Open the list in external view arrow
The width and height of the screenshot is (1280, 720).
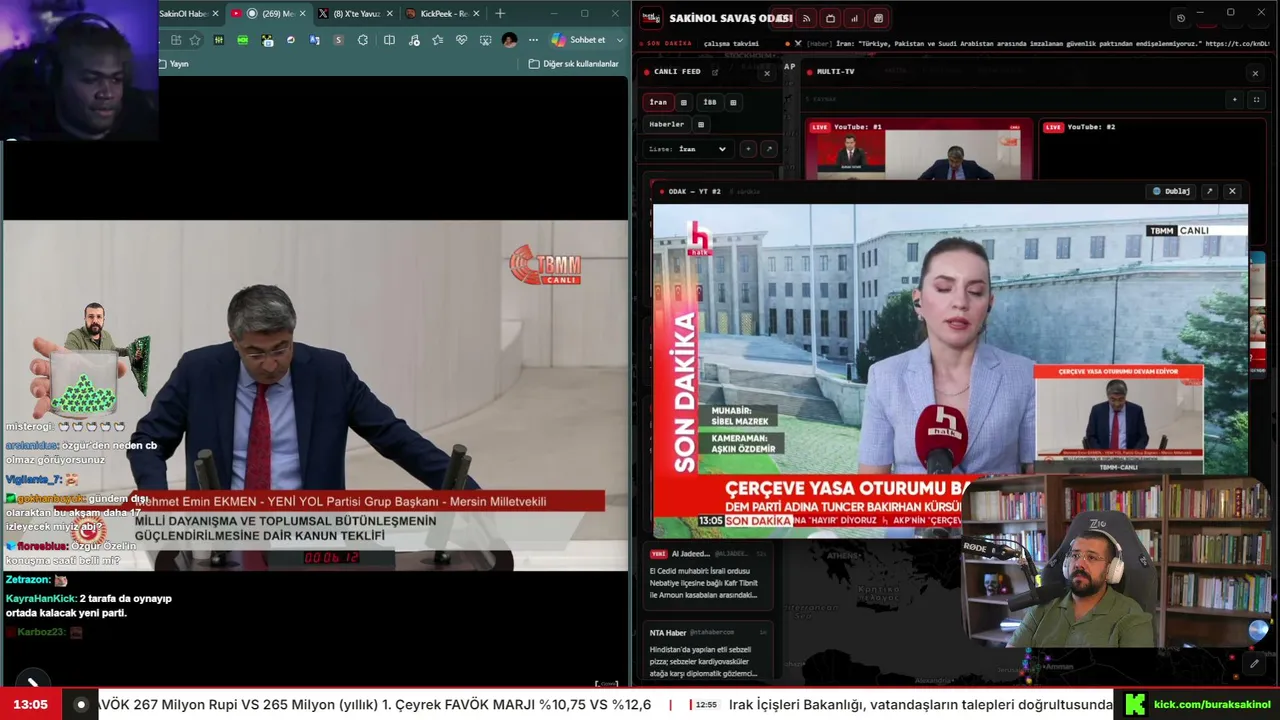click(x=769, y=149)
